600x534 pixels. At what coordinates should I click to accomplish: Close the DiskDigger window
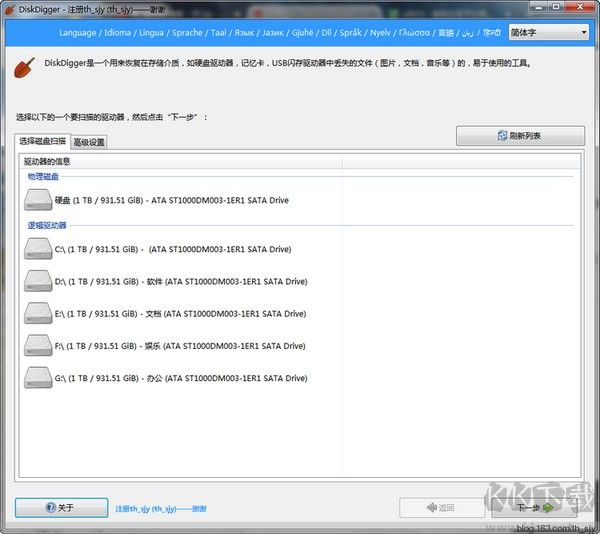point(580,7)
